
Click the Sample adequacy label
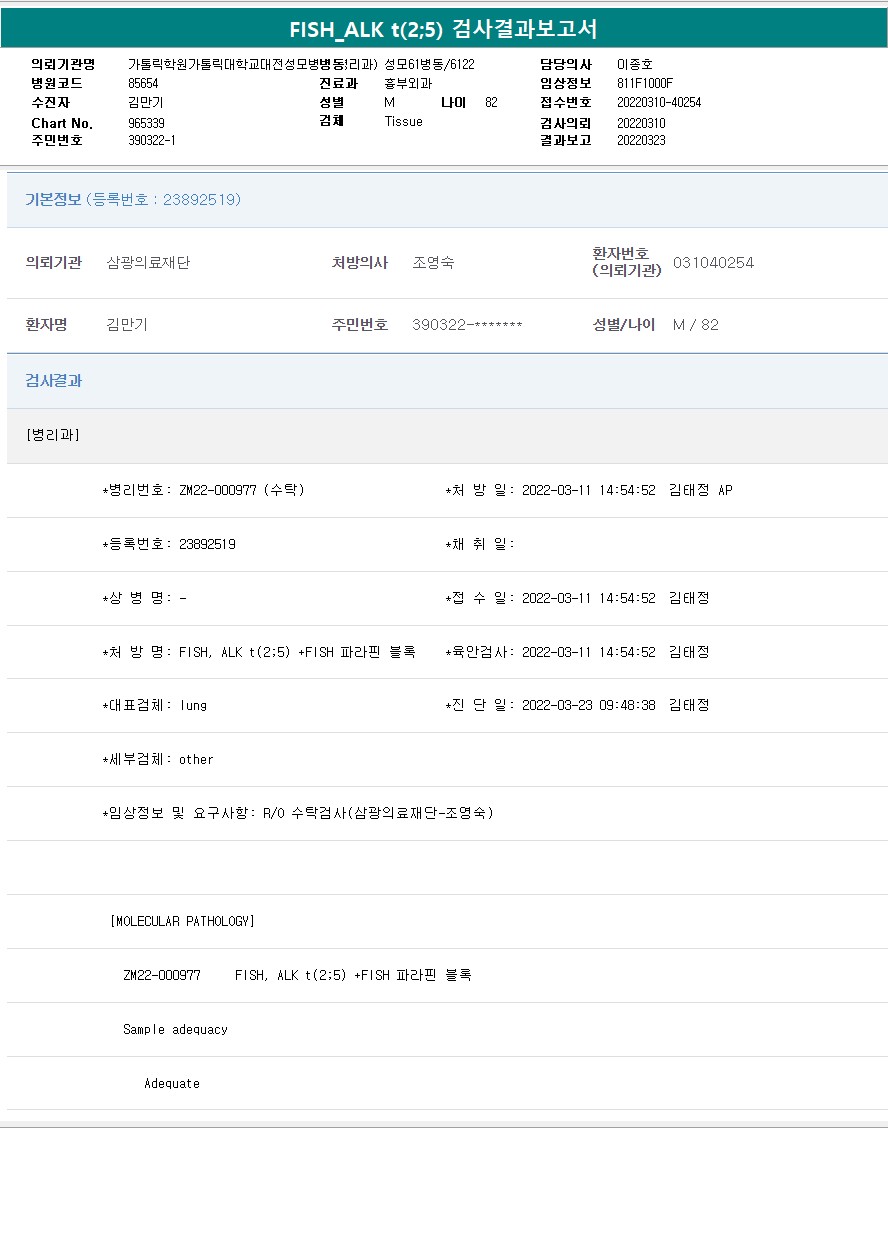pyautogui.click(x=175, y=1029)
